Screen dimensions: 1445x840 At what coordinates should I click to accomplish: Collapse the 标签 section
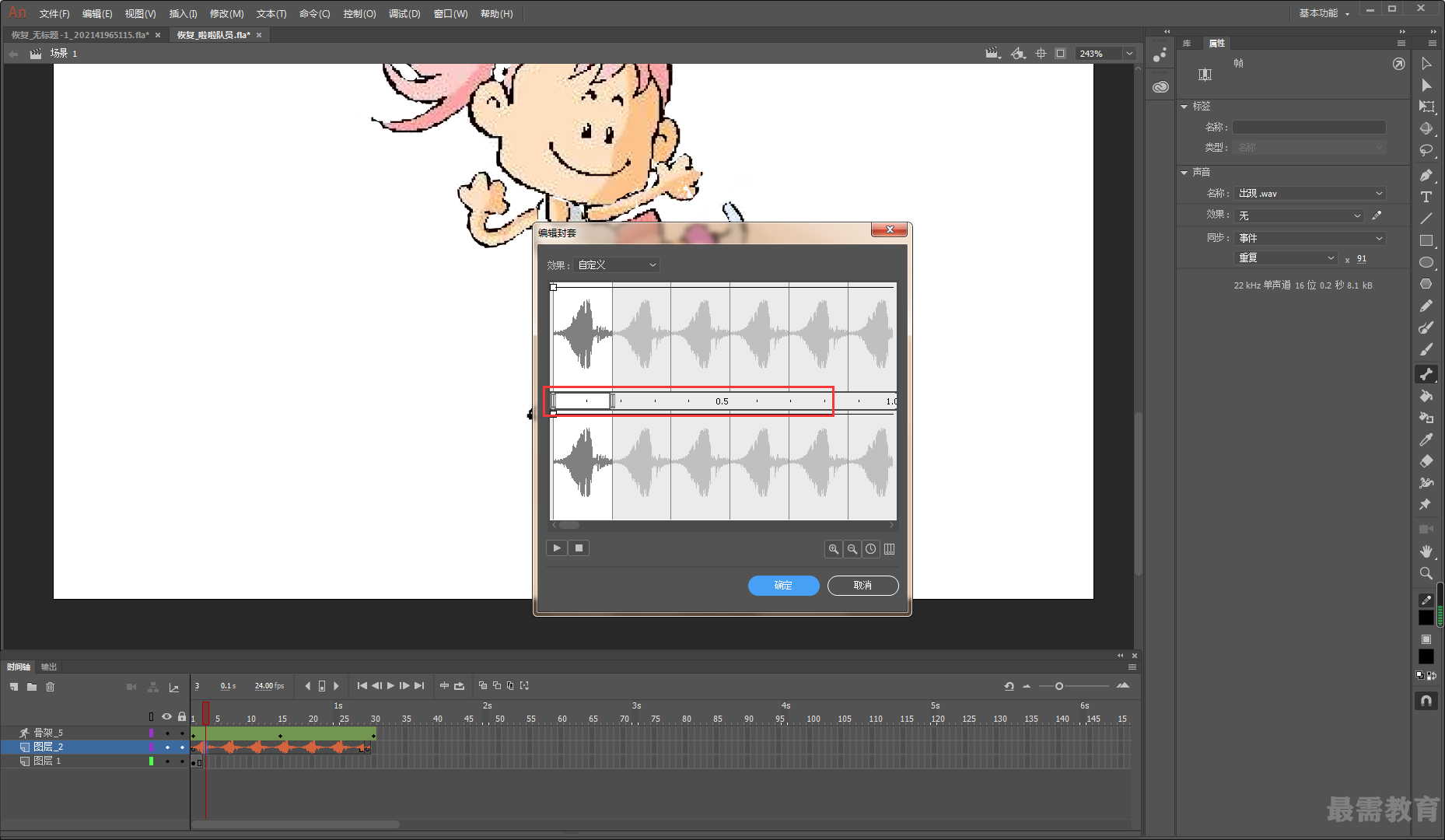pyautogui.click(x=1184, y=107)
